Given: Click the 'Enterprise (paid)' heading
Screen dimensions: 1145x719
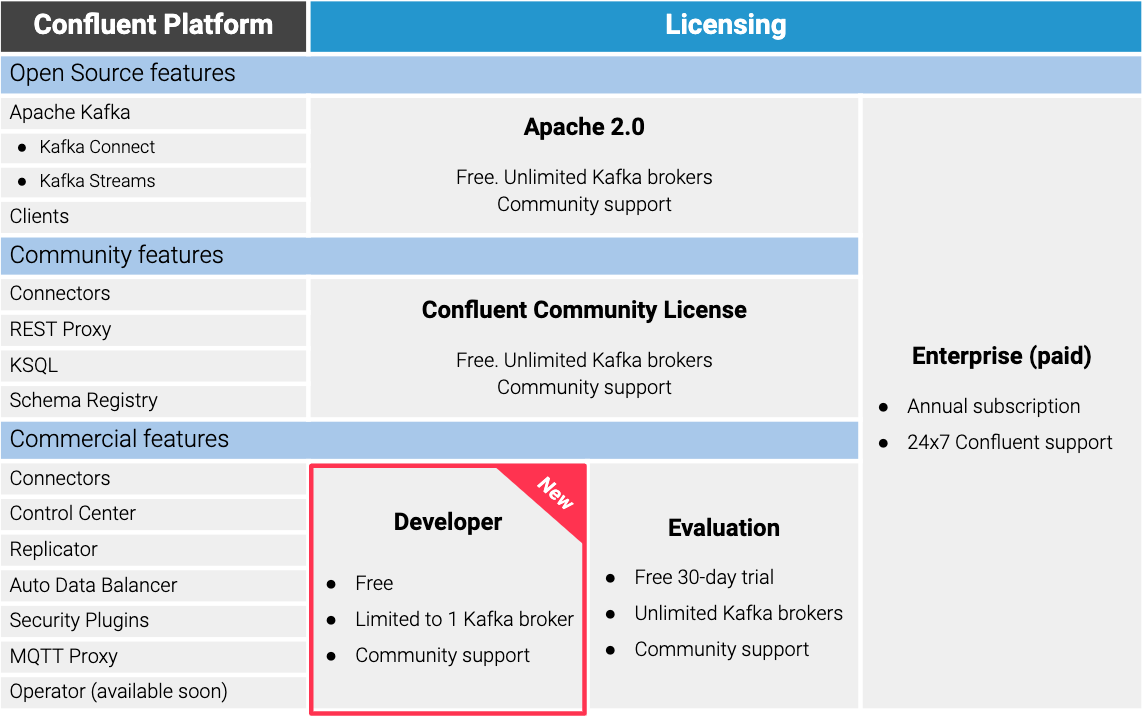Looking at the screenshot, I should (1002, 356).
